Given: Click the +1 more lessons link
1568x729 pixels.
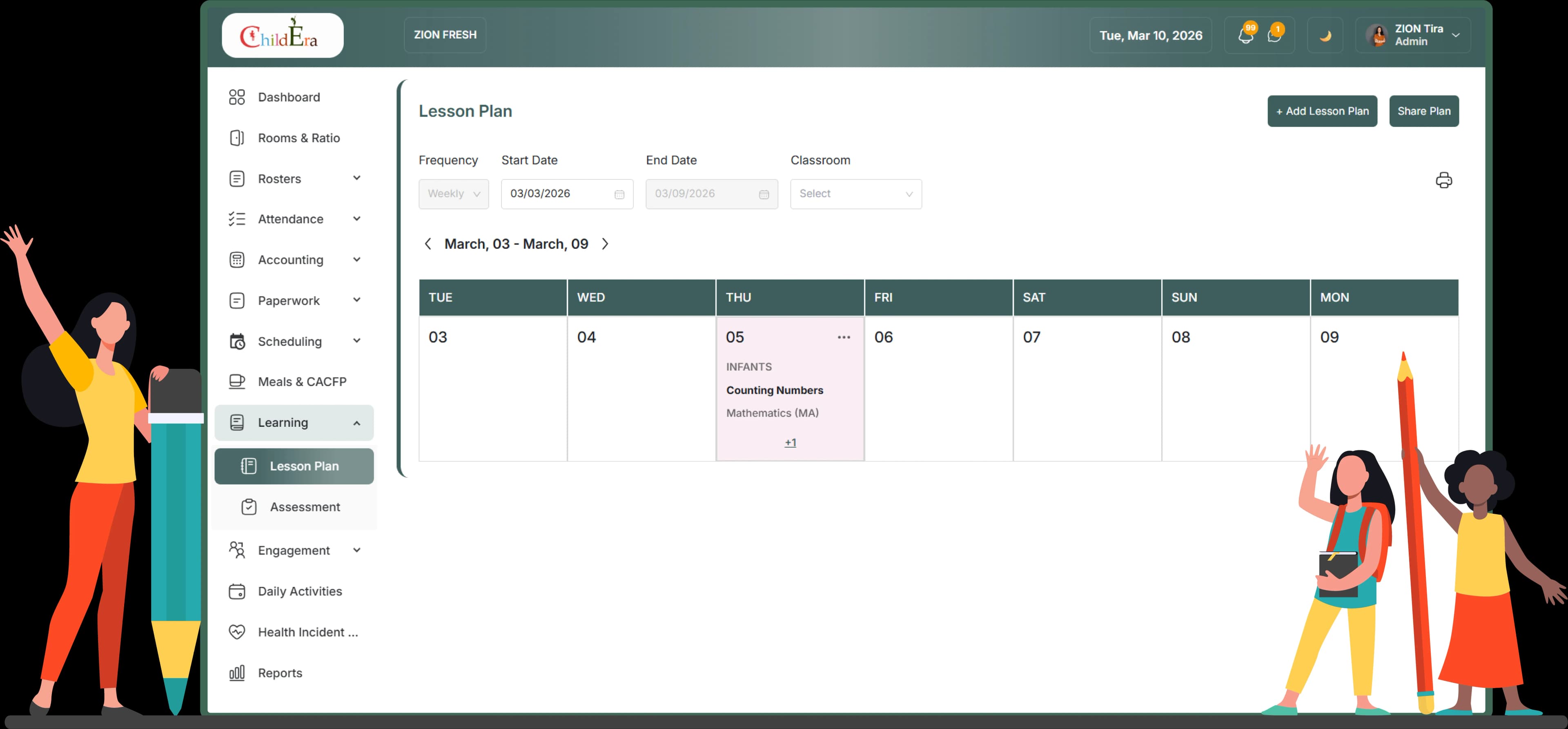Looking at the screenshot, I should 790,443.
